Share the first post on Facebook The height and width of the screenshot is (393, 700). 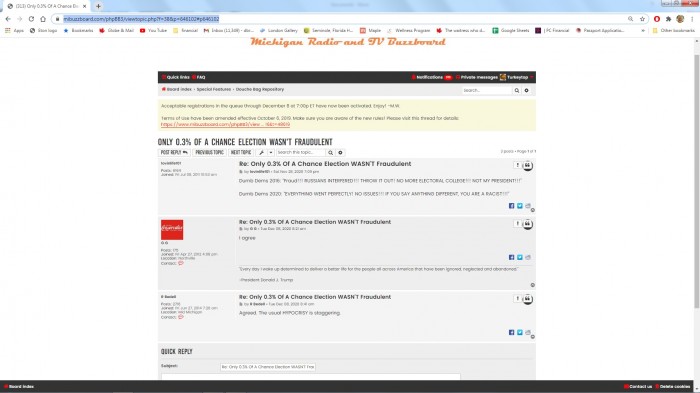(512, 206)
